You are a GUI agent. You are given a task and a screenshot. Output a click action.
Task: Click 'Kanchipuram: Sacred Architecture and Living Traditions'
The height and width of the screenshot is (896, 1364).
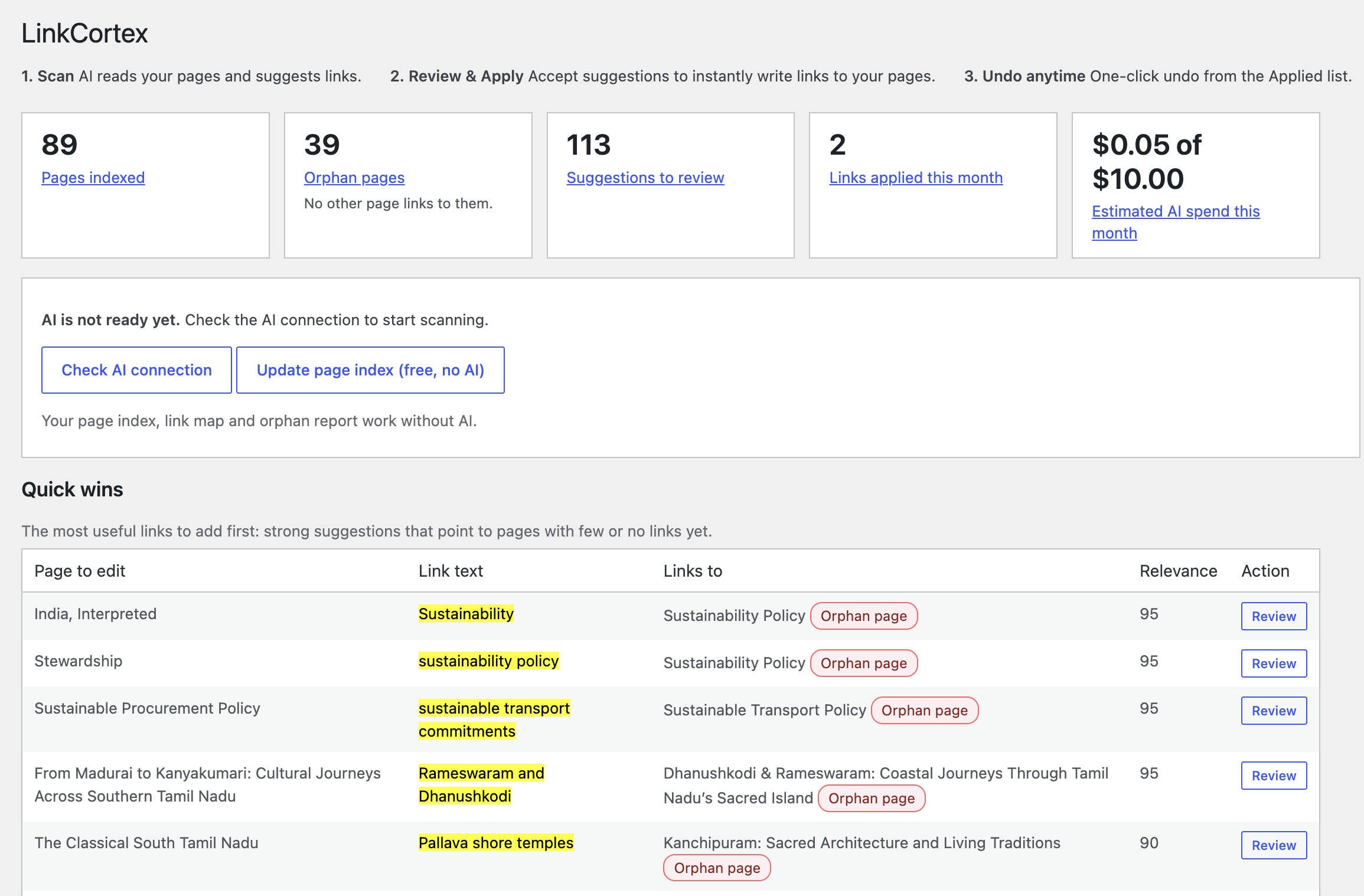click(x=862, y=843)
